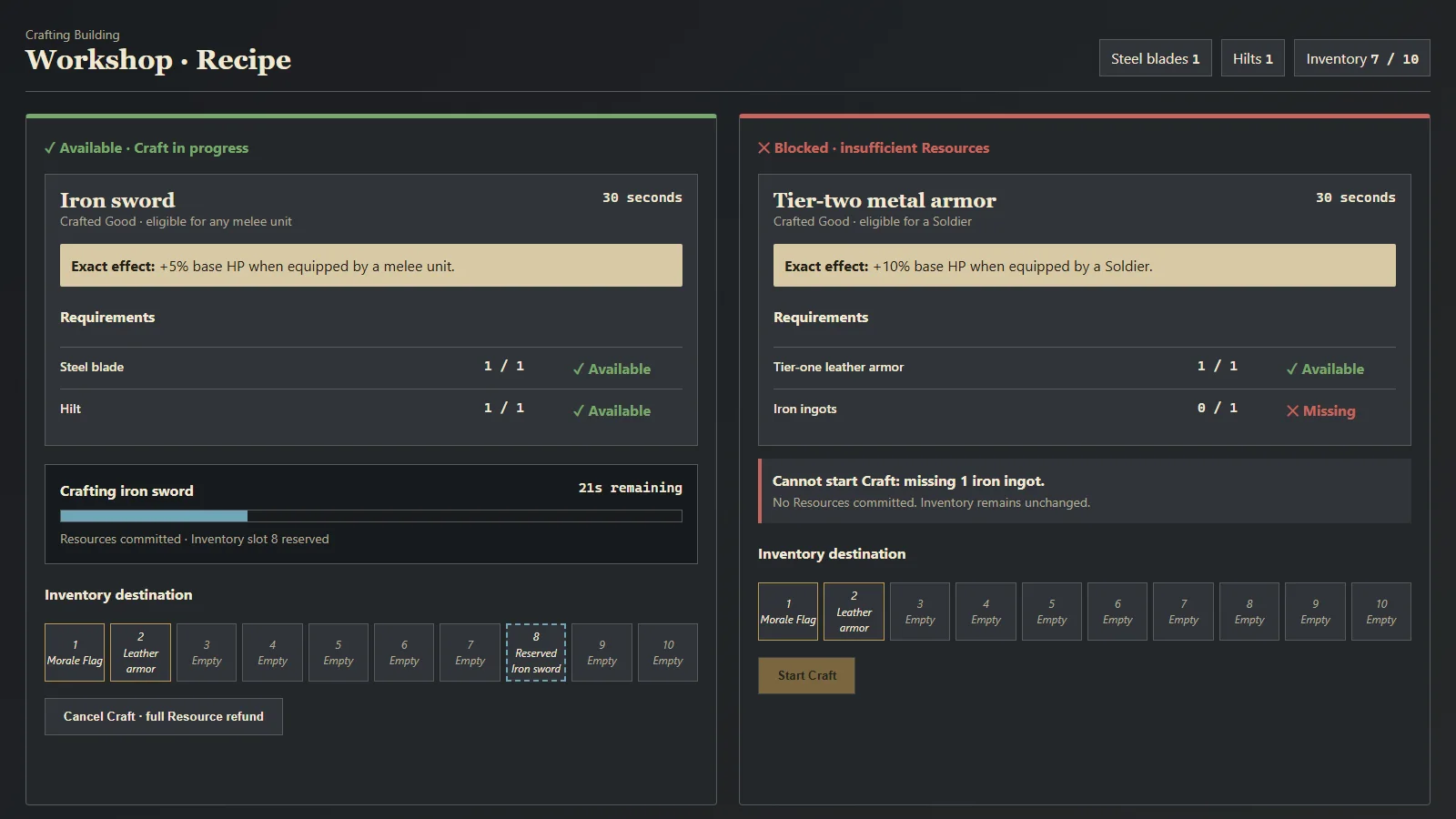The width and height of the screenshot is (1456, 819).
Task: Click check icon in Tier-one leather armor row
Action: tap(1292, 369)
